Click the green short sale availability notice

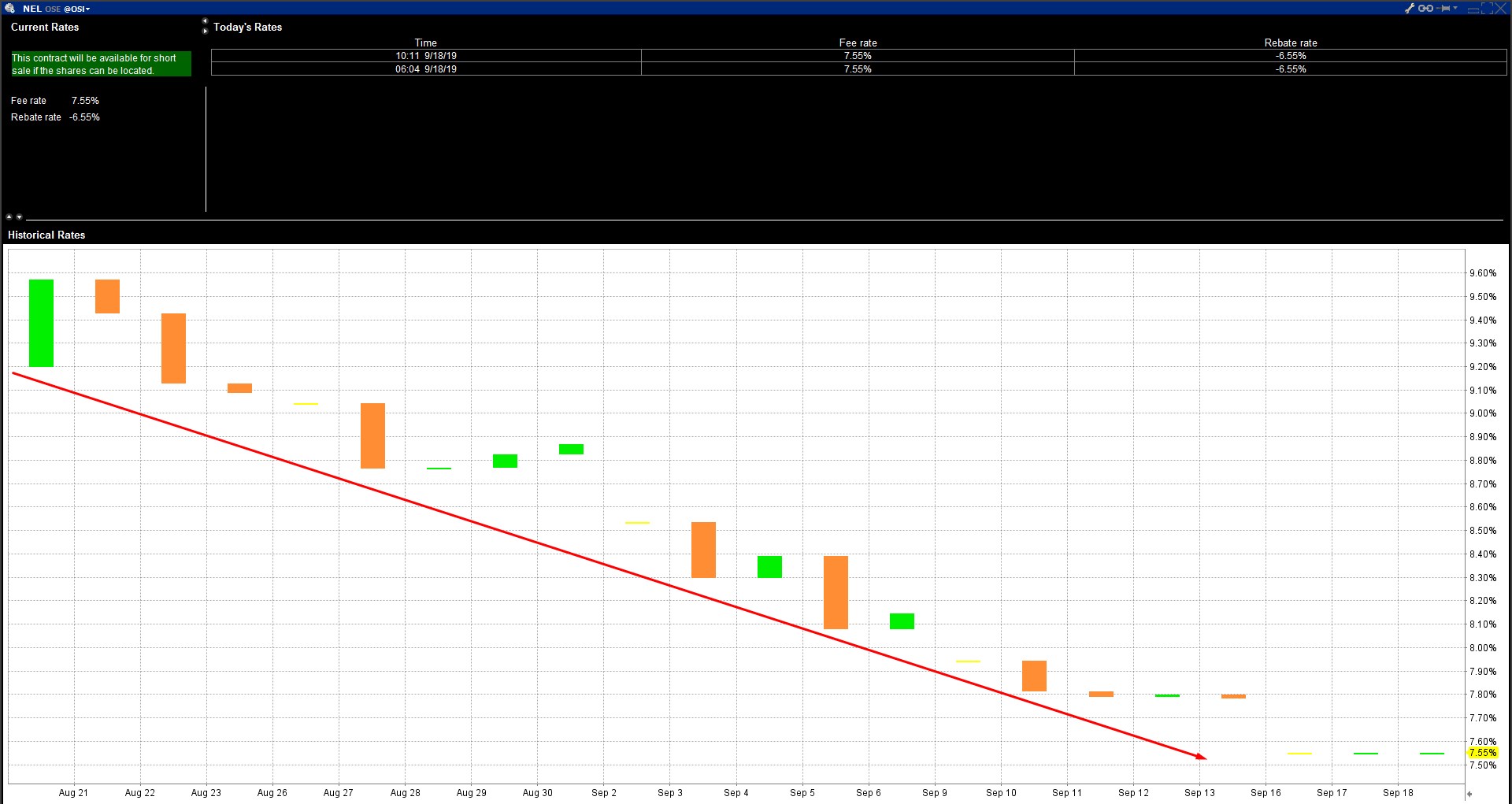[x=101, y=64]
